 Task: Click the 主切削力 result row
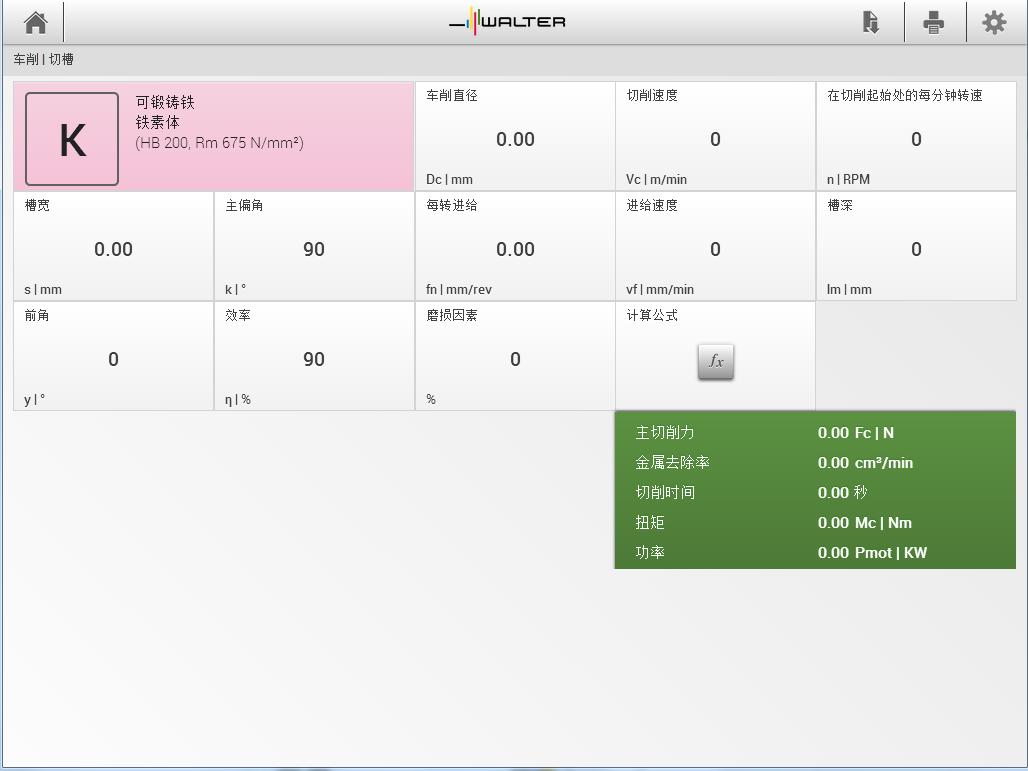click(x=815, y=433)
